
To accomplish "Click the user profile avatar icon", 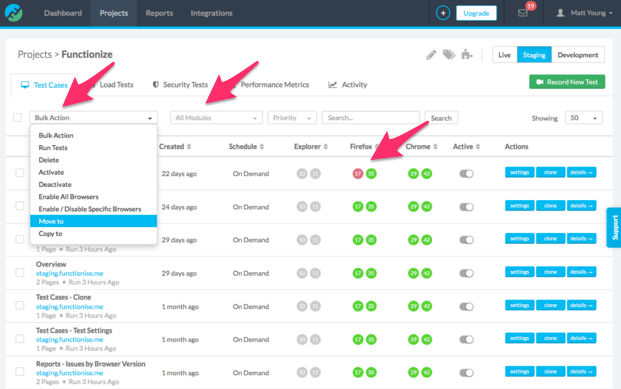I will point(560,13).
